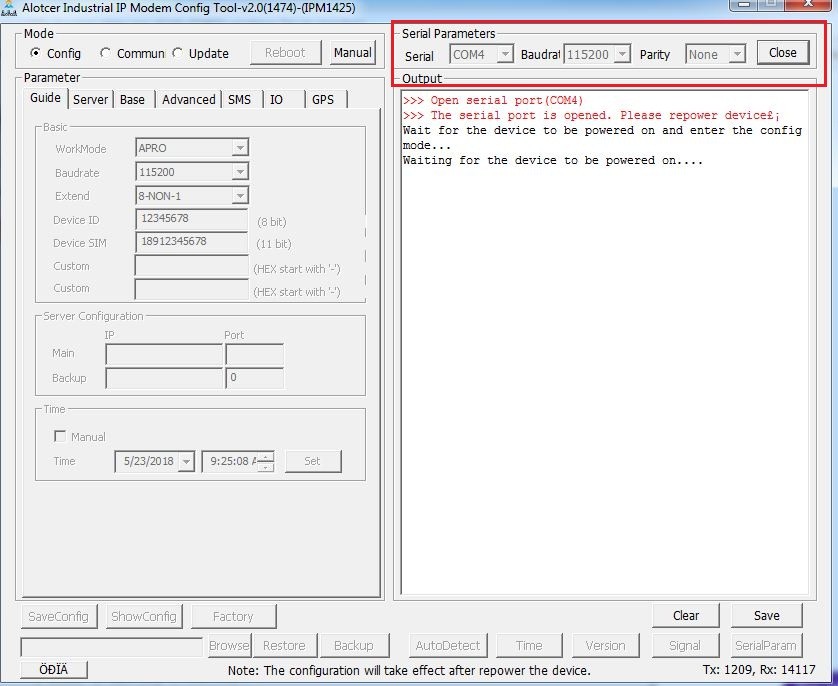Screen dimensions: 838x686
Task: Click the Alotcer app icon in title bar
Action: tap(9, 8)
